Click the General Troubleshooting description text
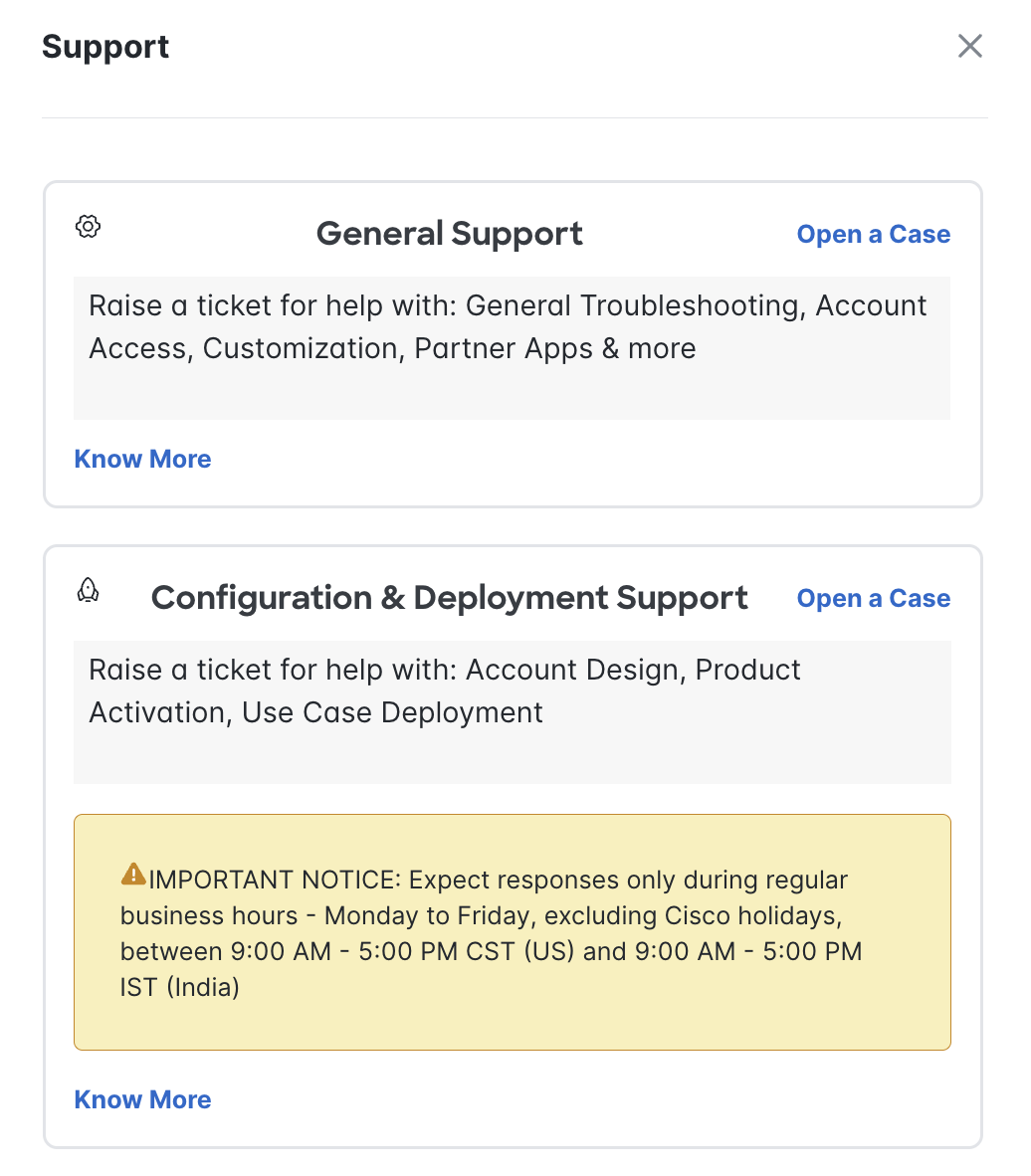Screen dimensions: 1031x1176 pos(508,327)
